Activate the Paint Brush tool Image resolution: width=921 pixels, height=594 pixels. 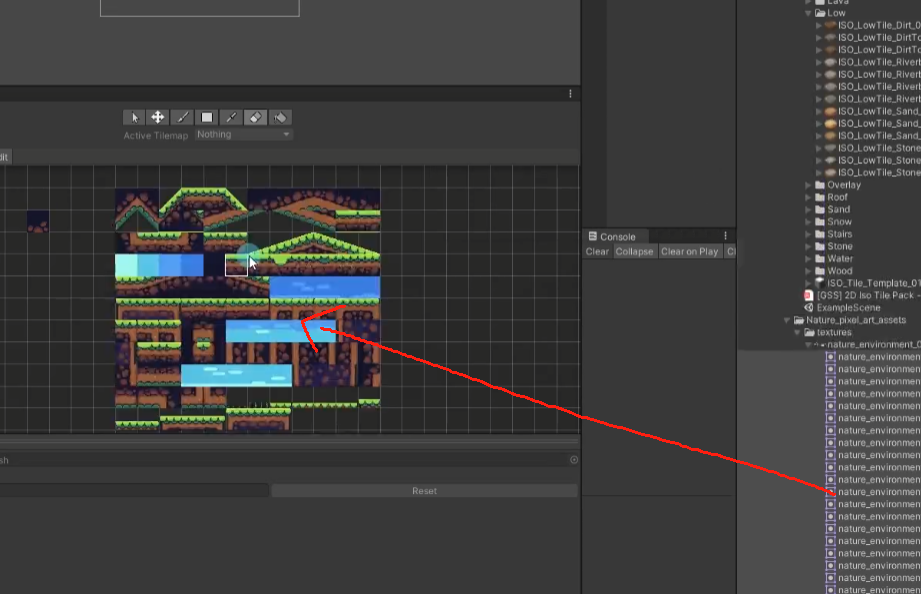coord(181,117)
